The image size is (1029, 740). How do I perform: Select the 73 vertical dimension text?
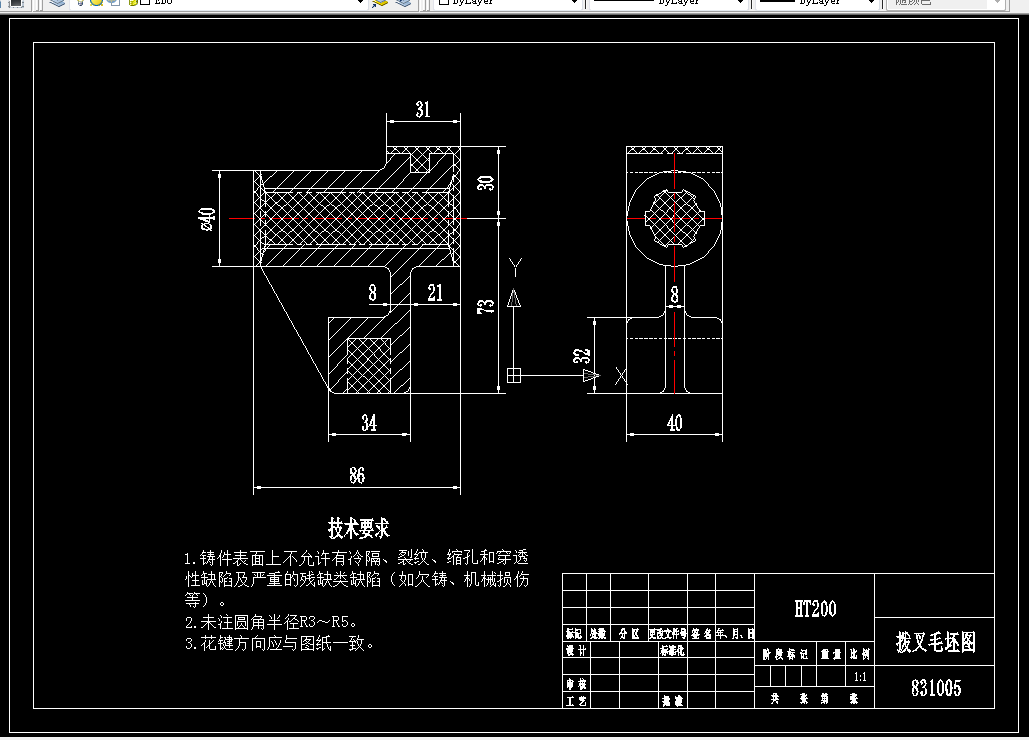coord(486,306)
